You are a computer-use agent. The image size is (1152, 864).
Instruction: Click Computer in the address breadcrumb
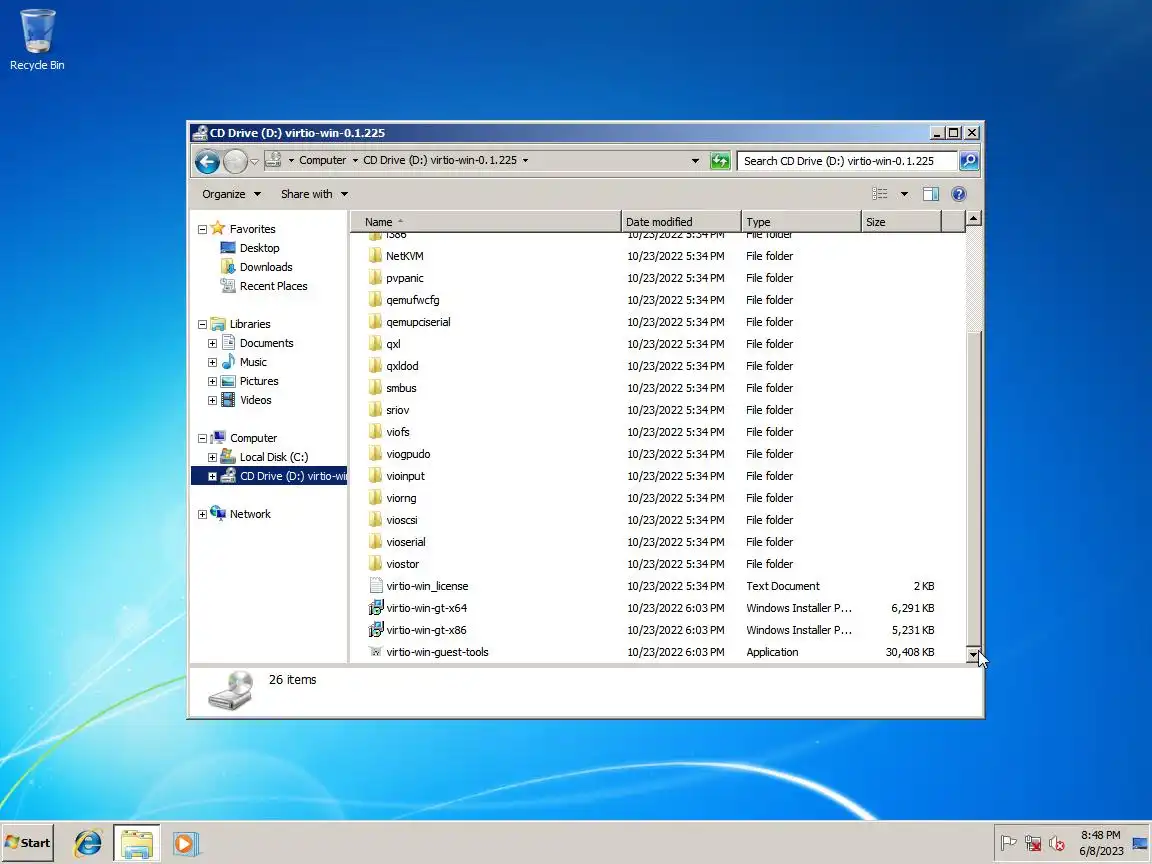[x=323, y=160]
